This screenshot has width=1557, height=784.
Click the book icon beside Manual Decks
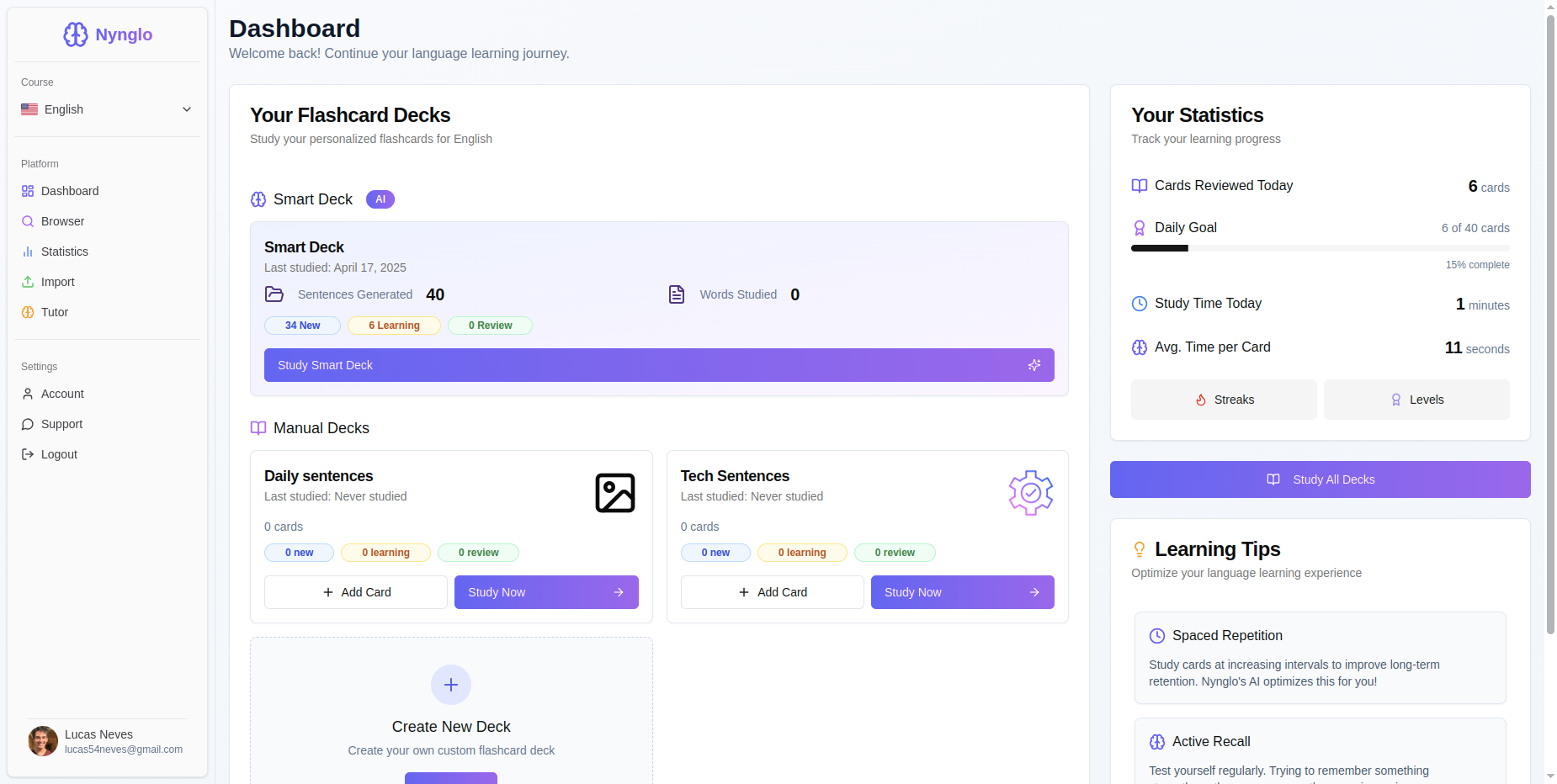point(258,428)
